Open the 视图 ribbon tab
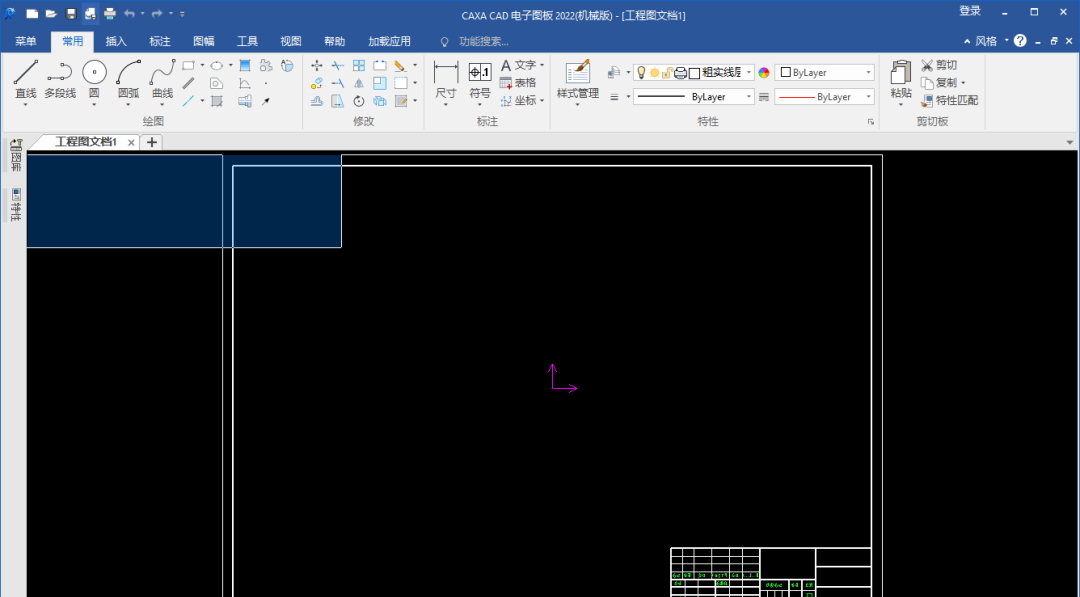Viewport: 1080px width, 597px height. pyautogui.click(x=290, y=41)
